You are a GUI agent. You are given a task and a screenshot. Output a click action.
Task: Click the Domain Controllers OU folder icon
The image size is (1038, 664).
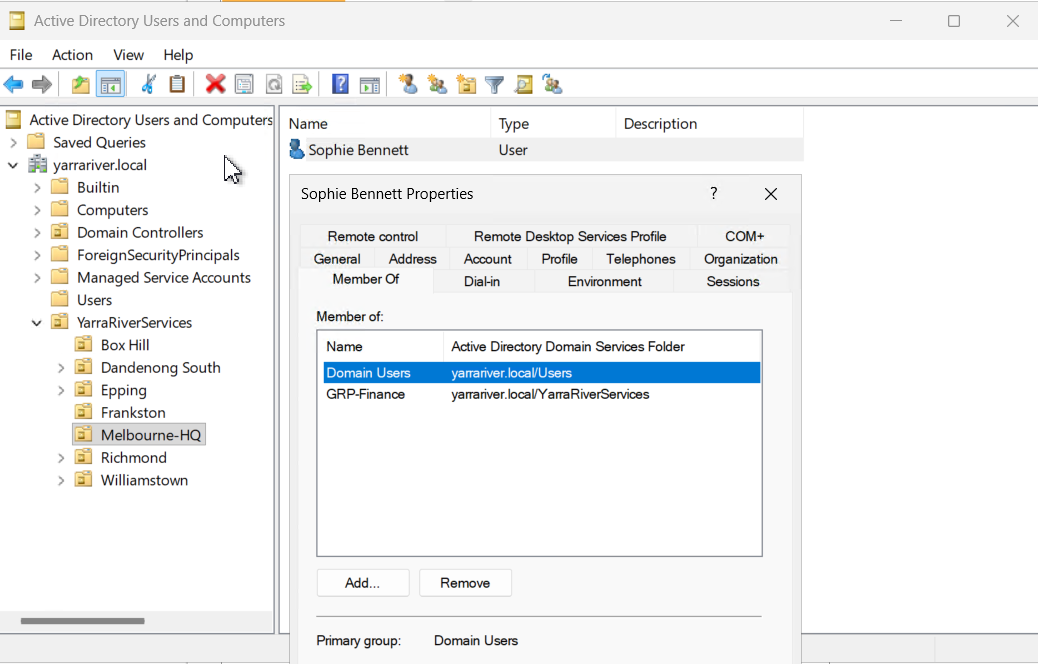click(60, 232)
